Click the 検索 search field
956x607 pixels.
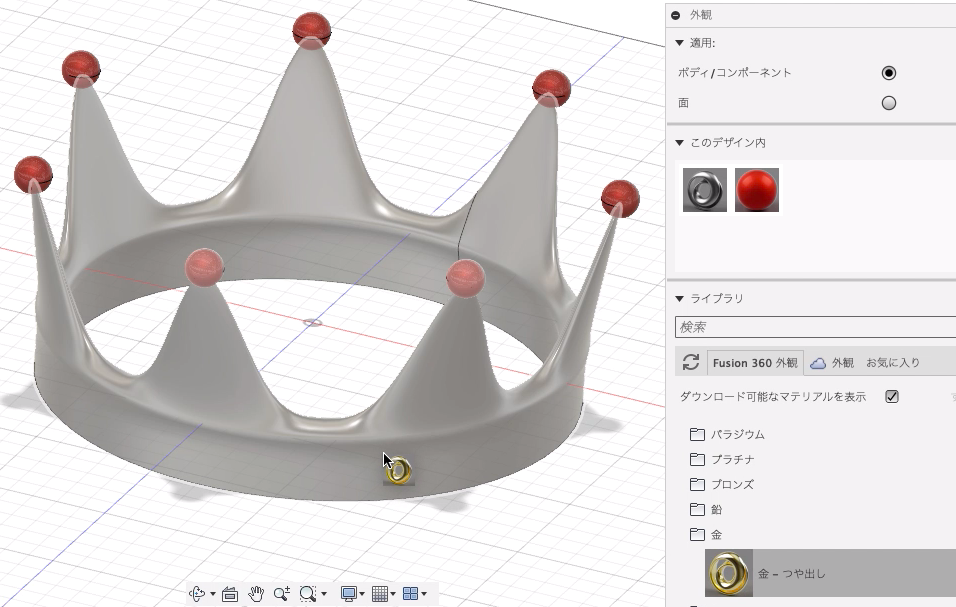point(815,327)
